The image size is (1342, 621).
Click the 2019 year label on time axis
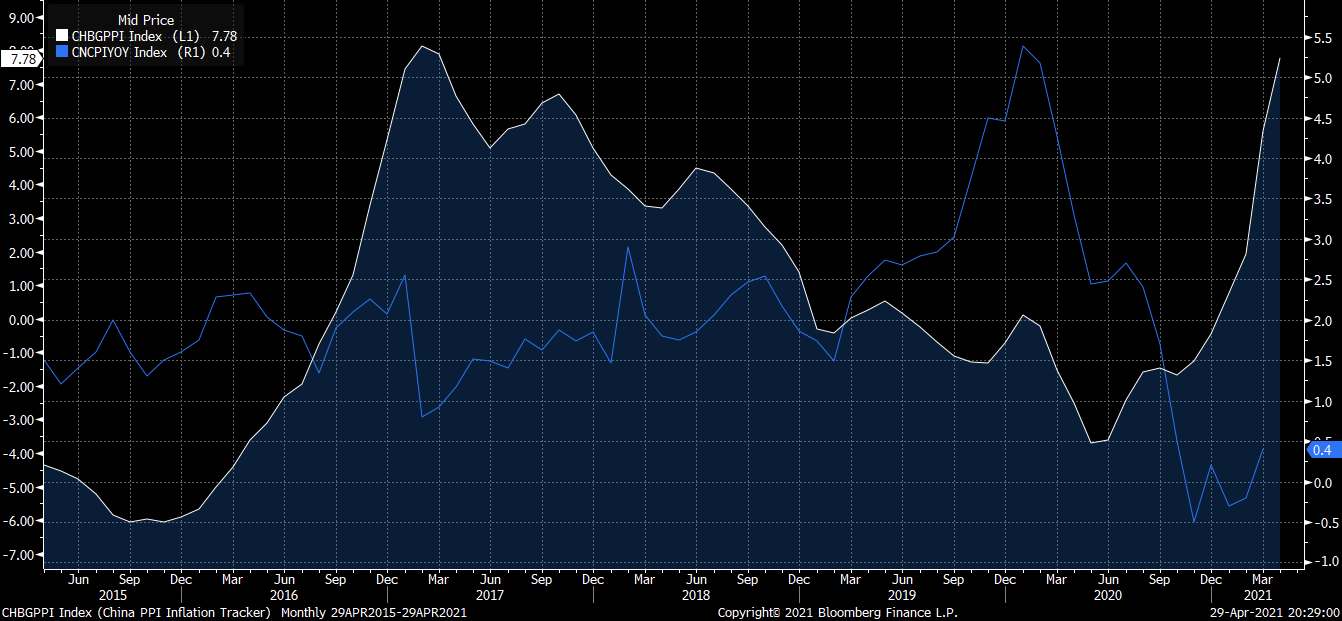(x=901, y=595)
